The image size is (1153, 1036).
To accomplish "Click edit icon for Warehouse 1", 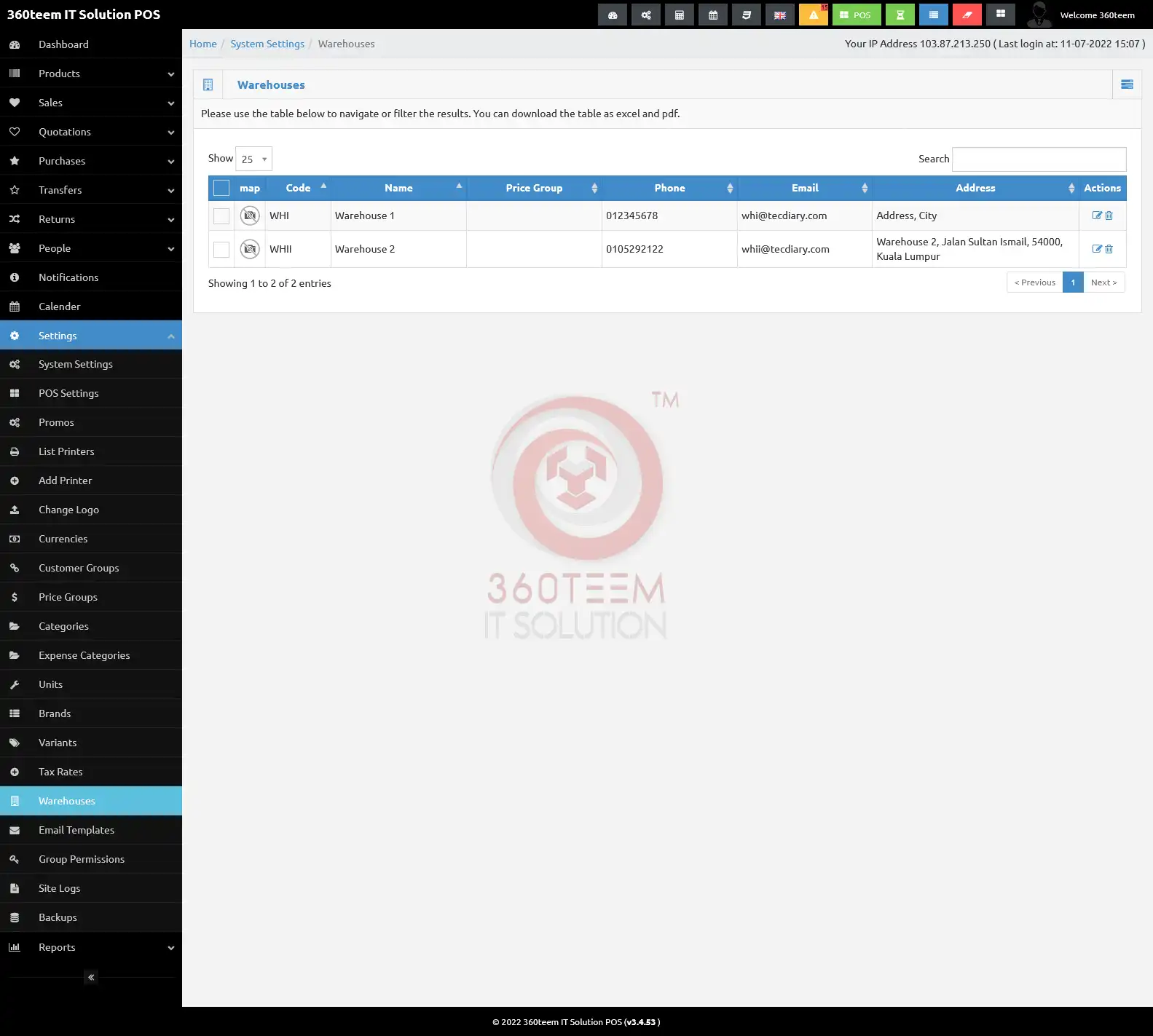I will click(1097, 215).
